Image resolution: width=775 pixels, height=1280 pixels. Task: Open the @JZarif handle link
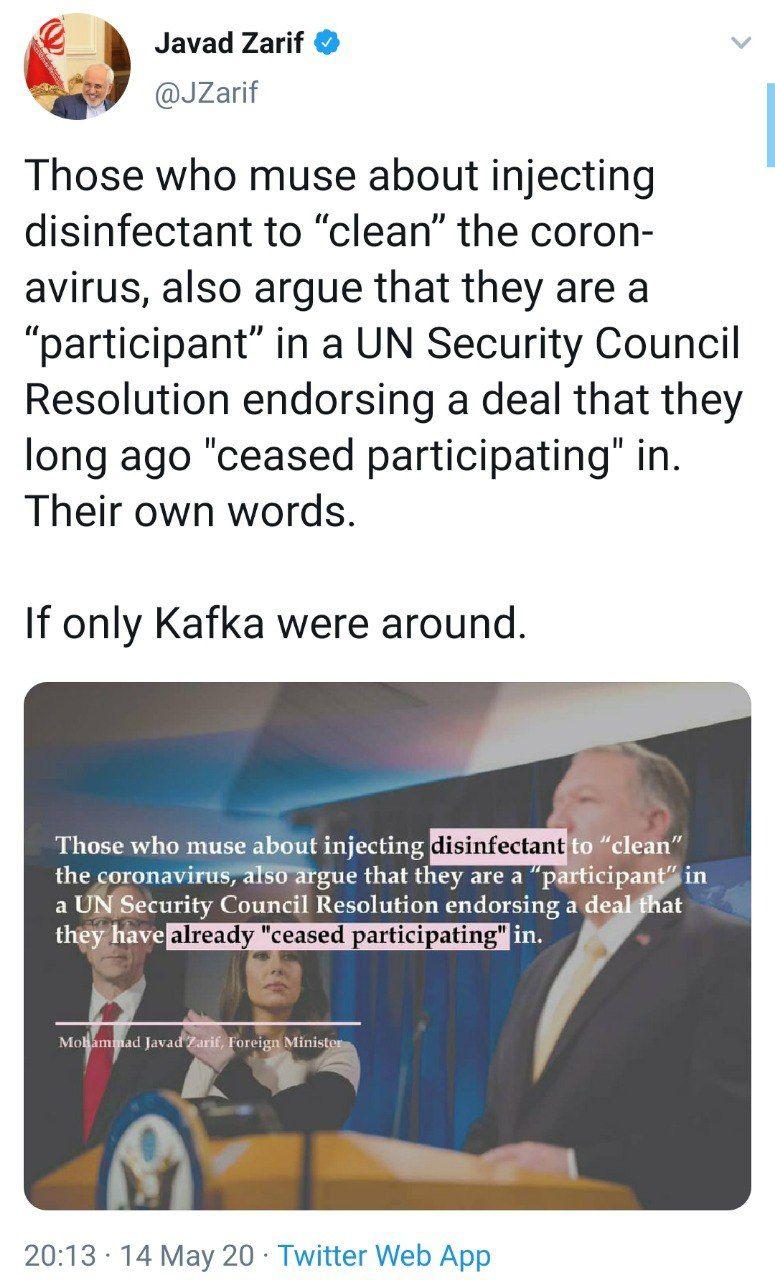click(x=206, y=92)
